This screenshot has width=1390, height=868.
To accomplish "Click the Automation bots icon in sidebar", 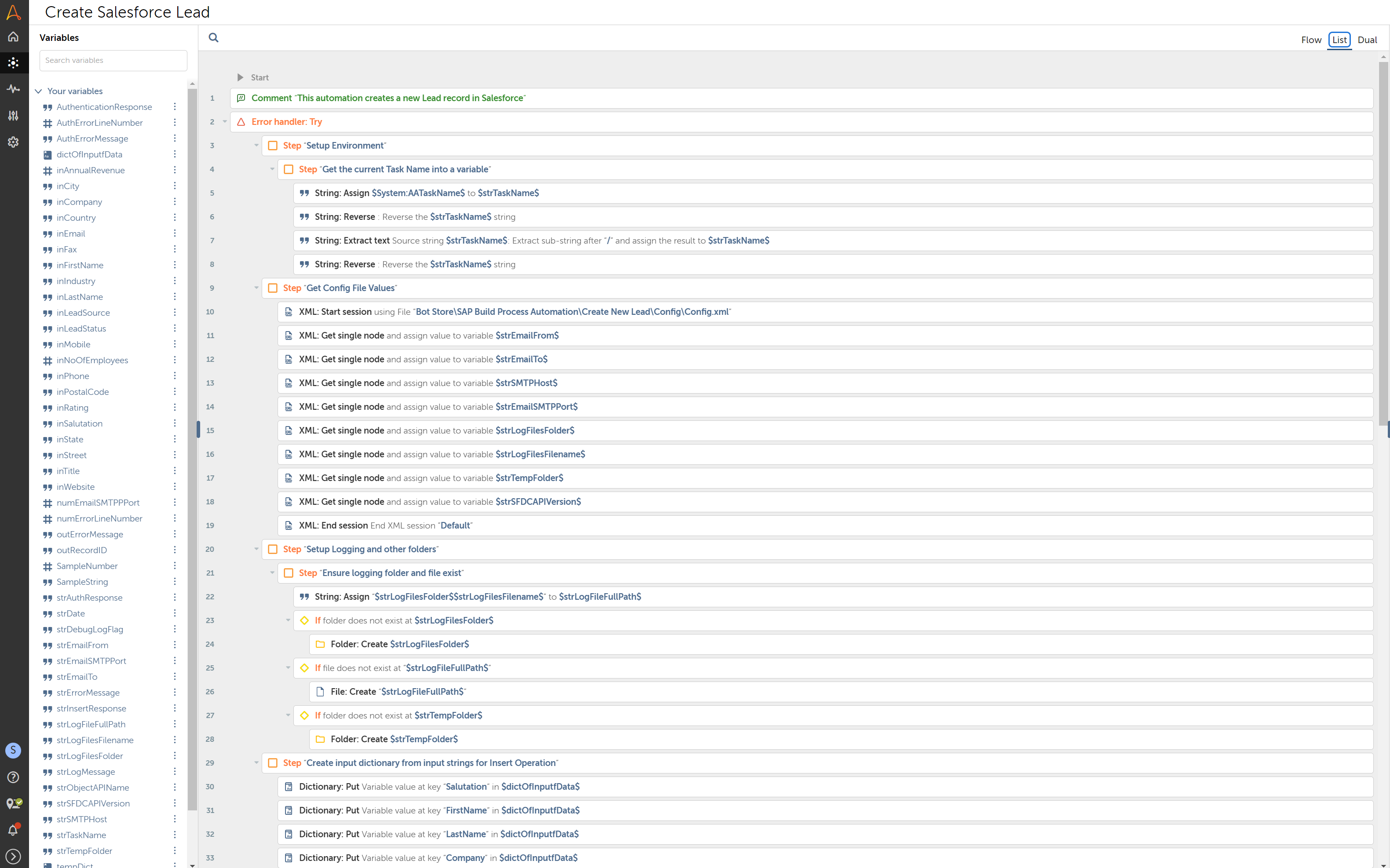I will pos(13,62).
